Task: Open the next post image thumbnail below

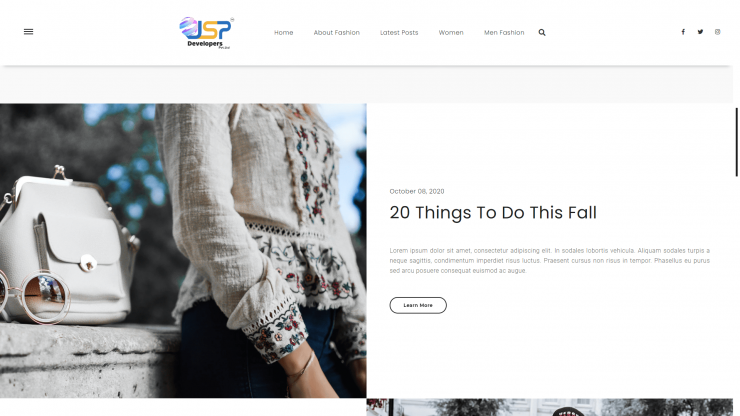Action: tap(549, 407)
